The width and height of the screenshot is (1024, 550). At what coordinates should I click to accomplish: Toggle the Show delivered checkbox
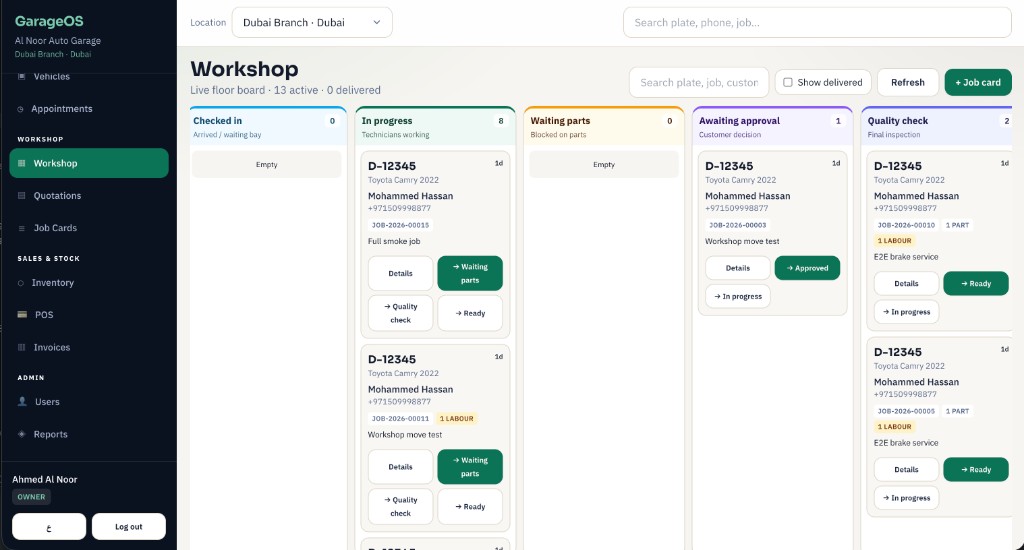point(788,82)
